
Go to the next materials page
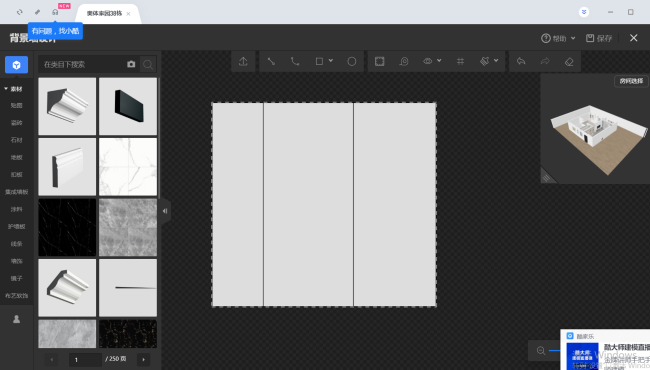point(143,360)
